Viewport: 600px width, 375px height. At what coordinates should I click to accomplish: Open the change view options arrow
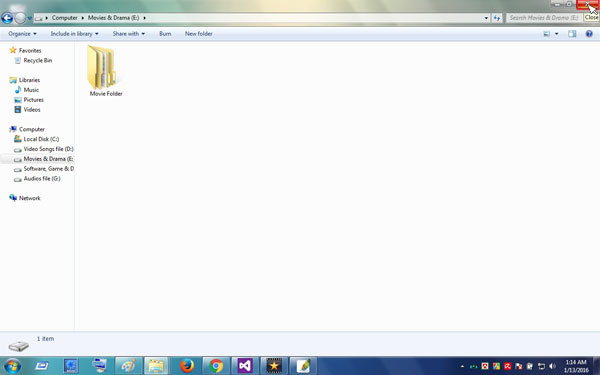(556, 34)
